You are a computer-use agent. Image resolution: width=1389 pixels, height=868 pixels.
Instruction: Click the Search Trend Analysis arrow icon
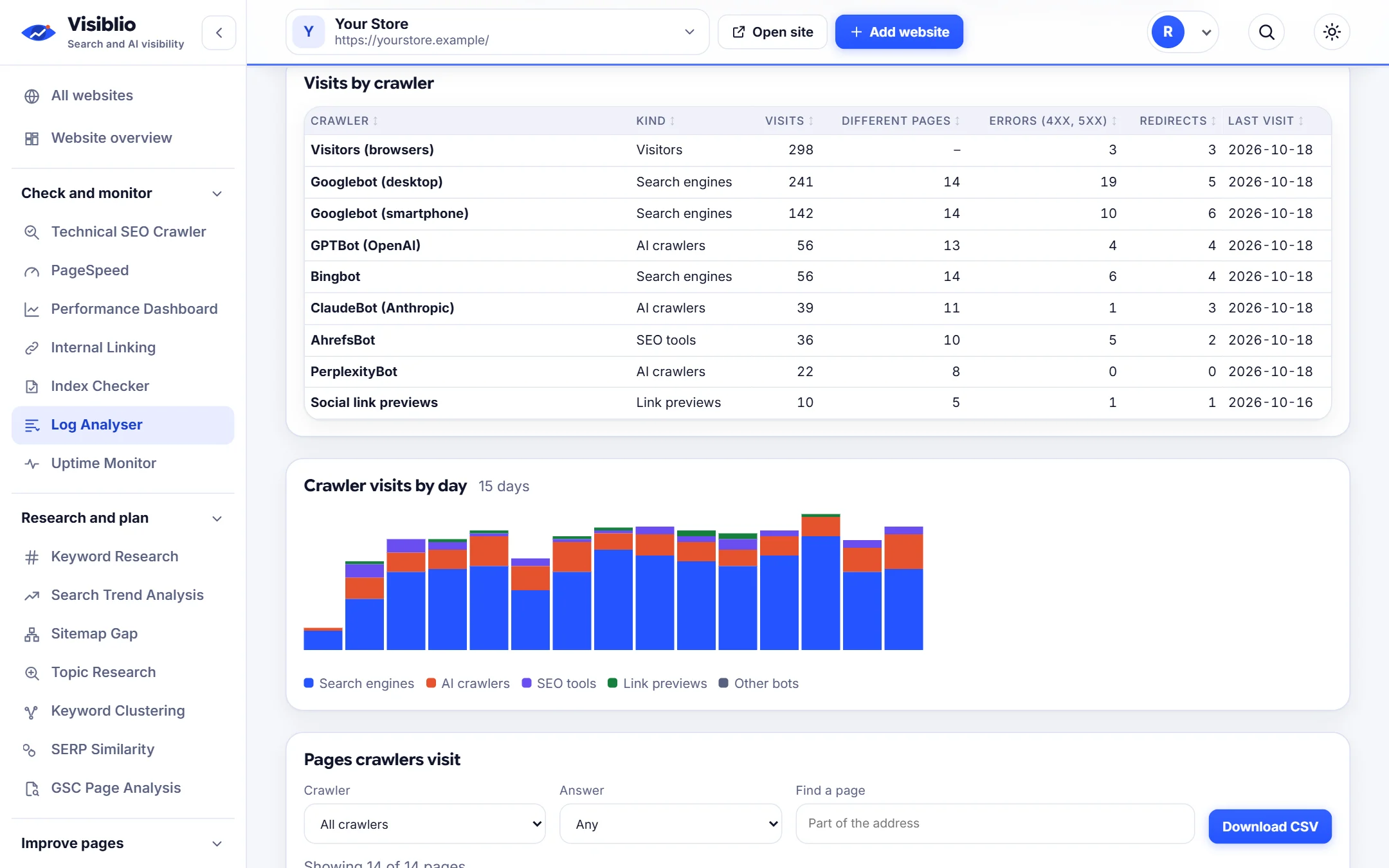(x=32, y=595)
